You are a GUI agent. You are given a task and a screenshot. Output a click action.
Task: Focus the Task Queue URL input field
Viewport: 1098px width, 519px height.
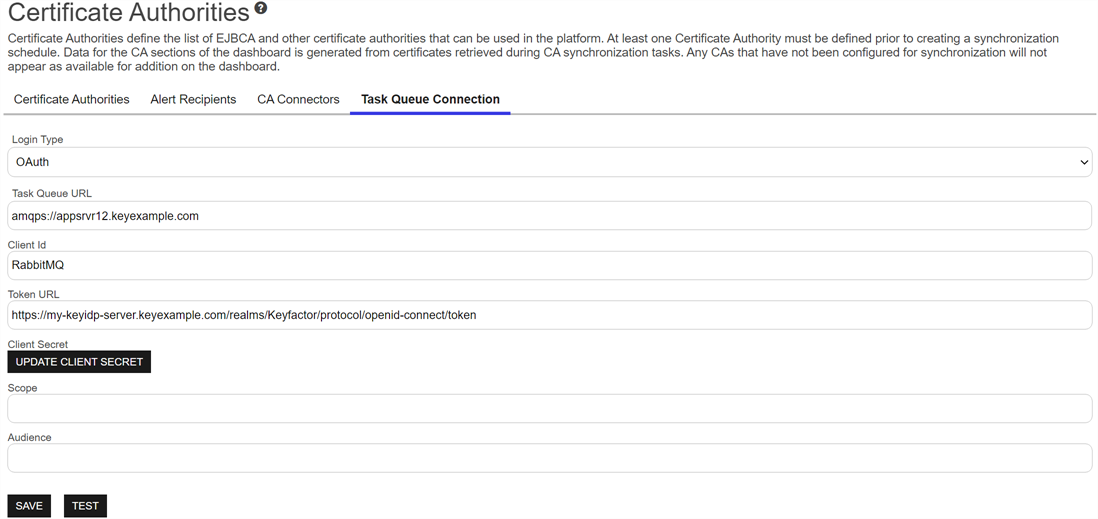pos(550,216)
